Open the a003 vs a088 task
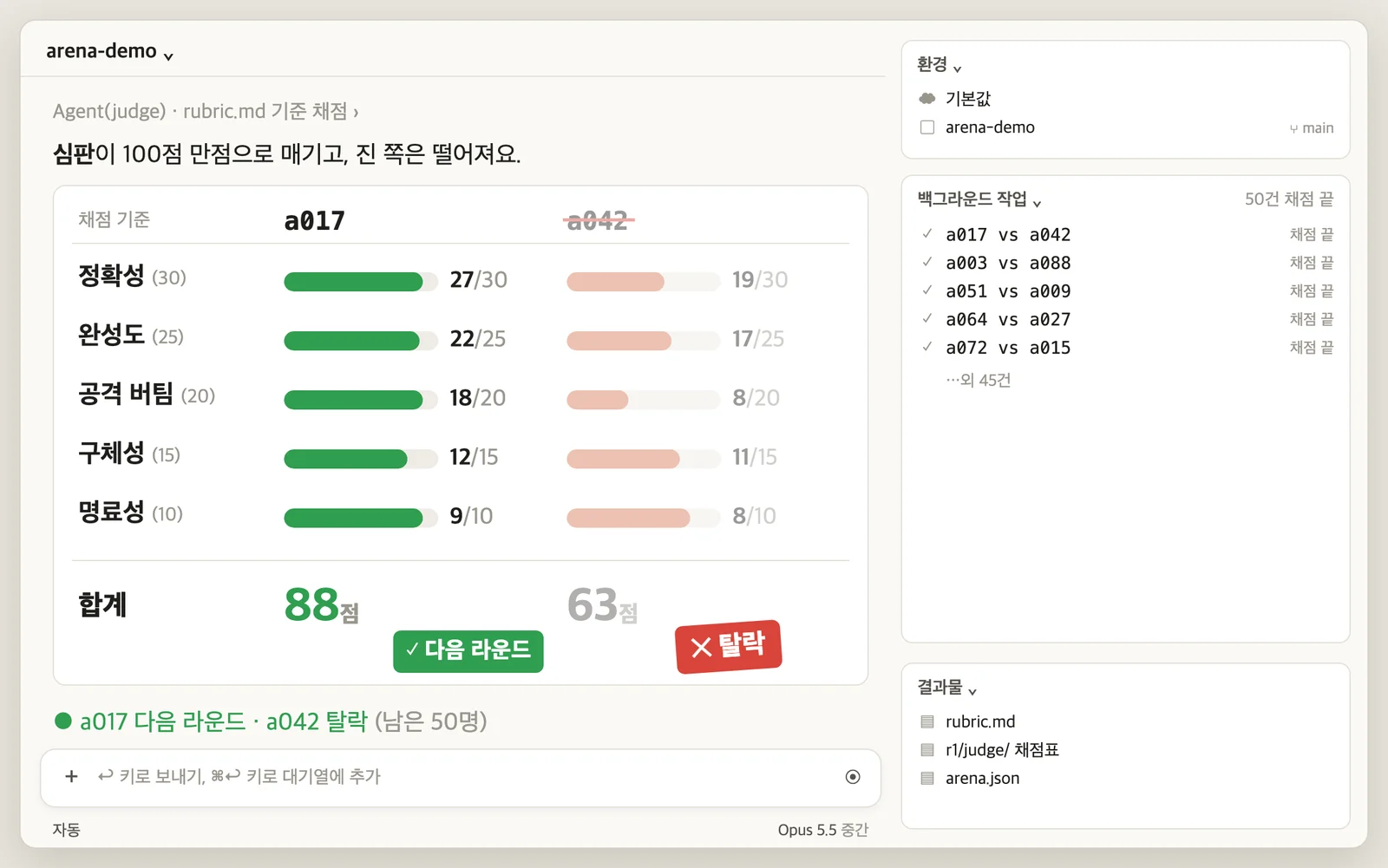This screenshot has width=1388, height=868. (x=1125, y=263)
